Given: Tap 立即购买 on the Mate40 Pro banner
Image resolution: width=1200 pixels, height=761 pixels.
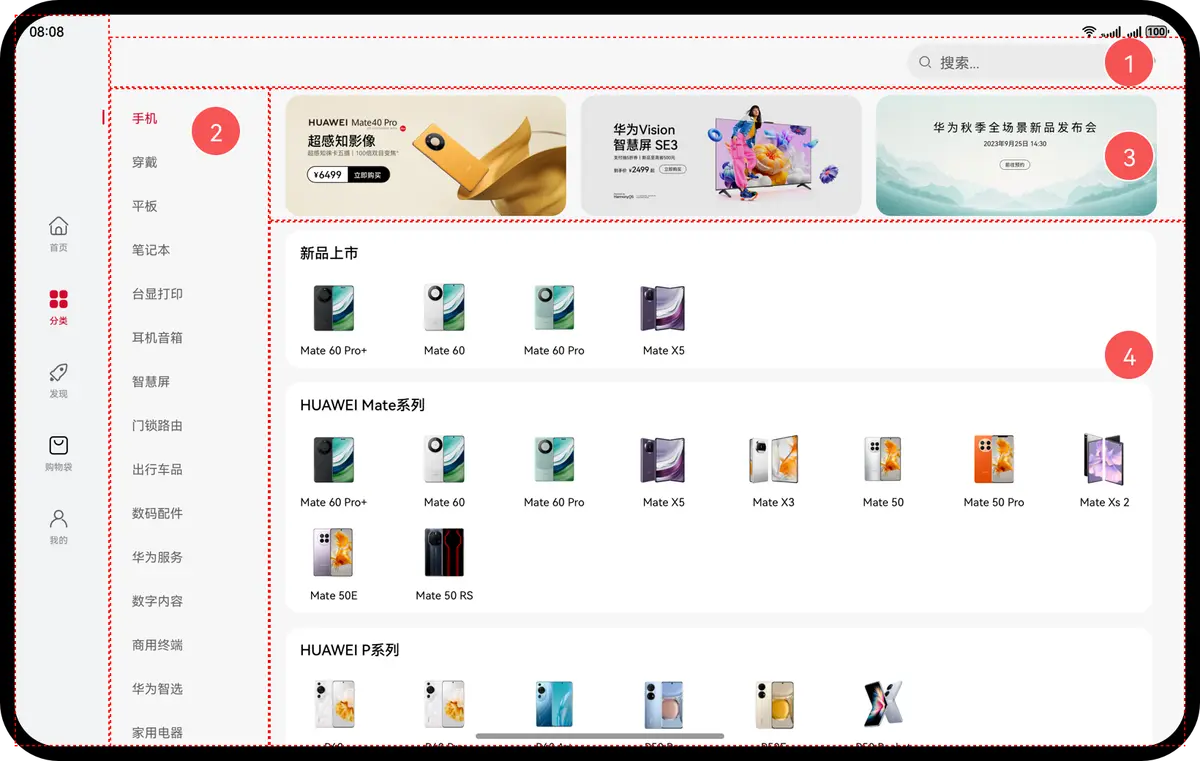Looking at the screenshot, I should coord(369,175).
